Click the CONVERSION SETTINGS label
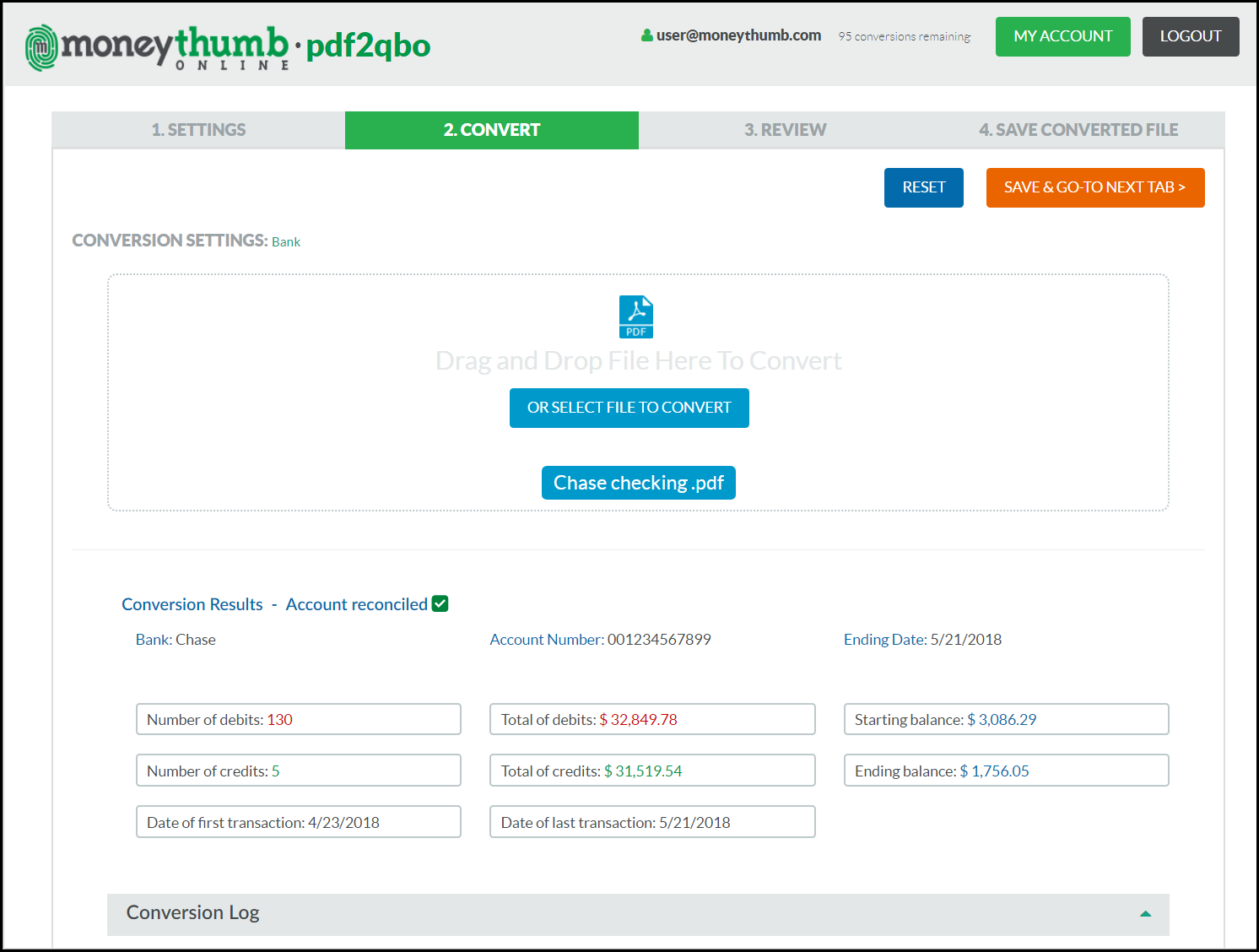This screenshot has width=1259, height=952. [170, 241]
